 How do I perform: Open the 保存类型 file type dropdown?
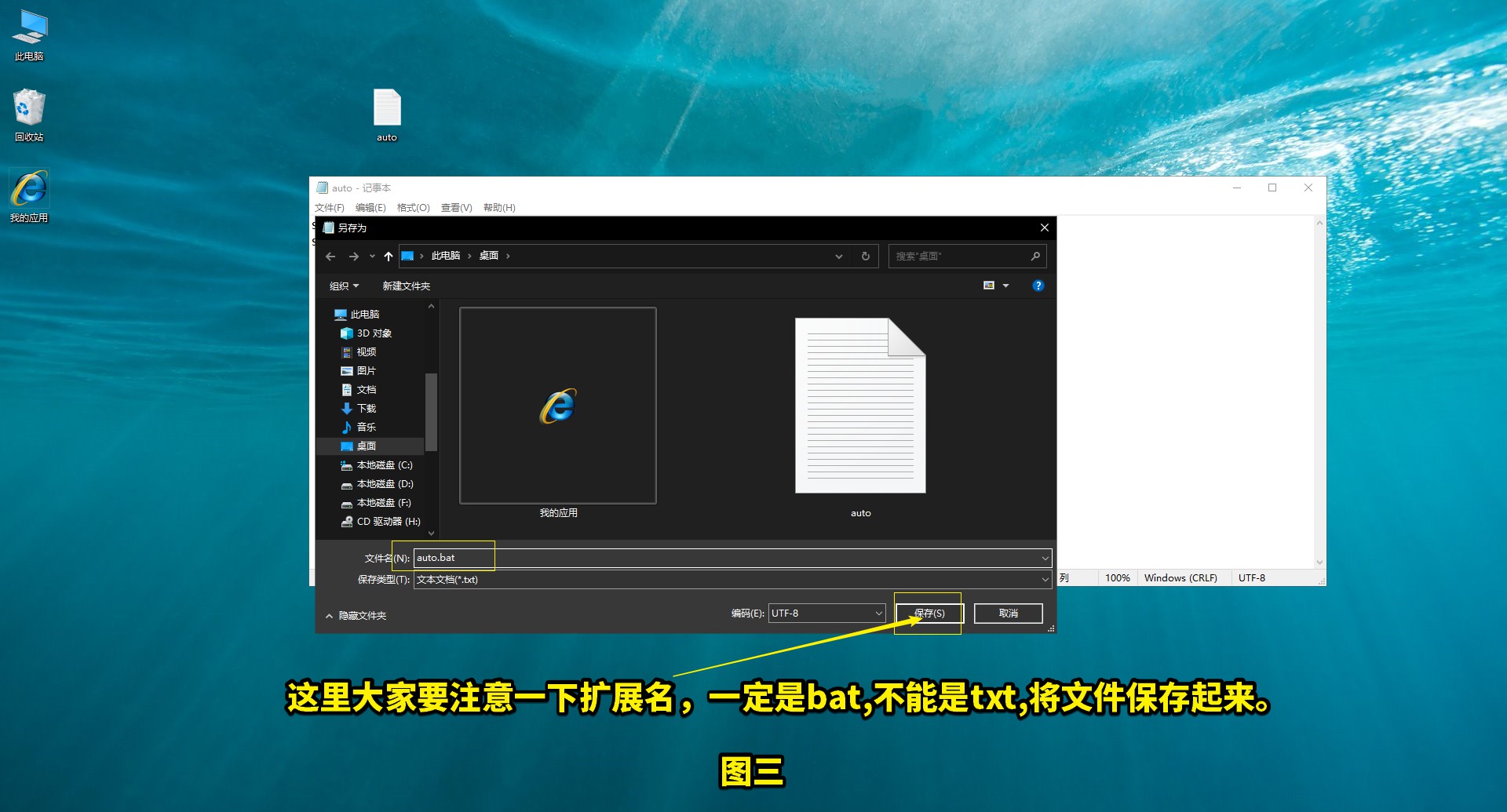point(1044,579)
